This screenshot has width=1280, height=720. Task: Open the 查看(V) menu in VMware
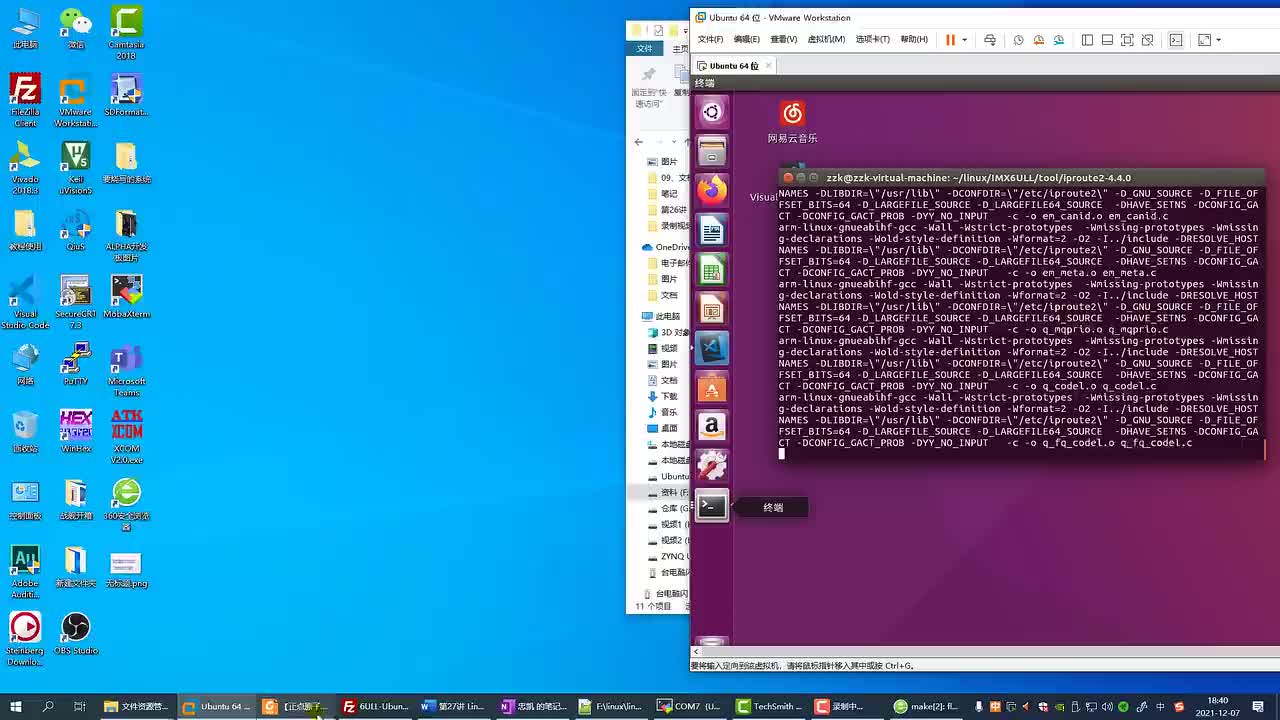tap(784, 40)
